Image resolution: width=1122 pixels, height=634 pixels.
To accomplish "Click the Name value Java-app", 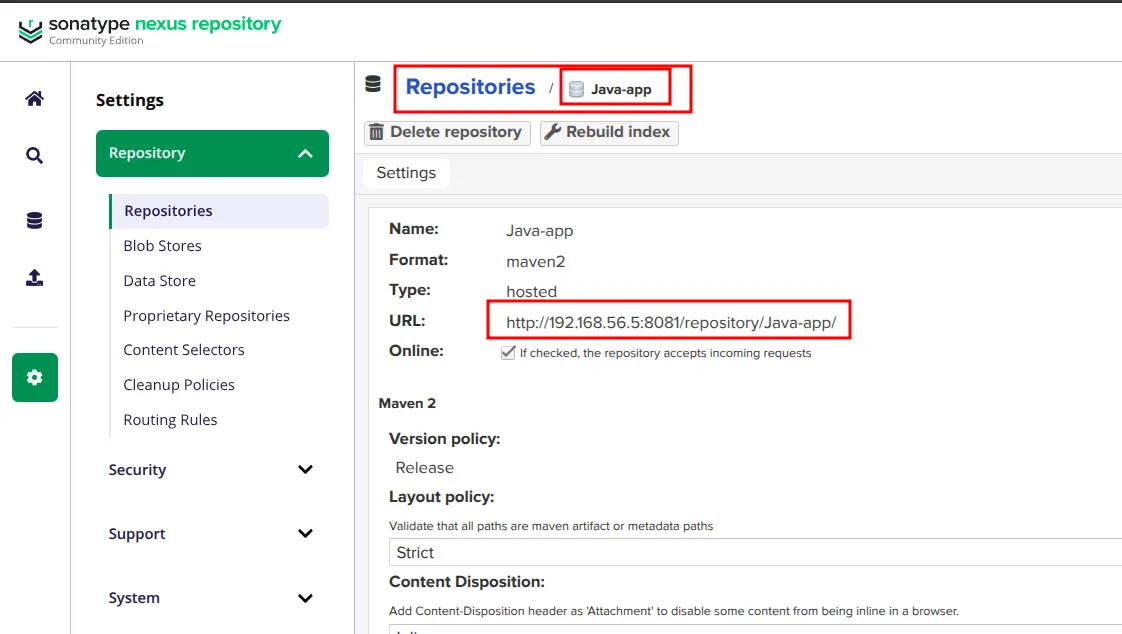I will tap(540, 231).
